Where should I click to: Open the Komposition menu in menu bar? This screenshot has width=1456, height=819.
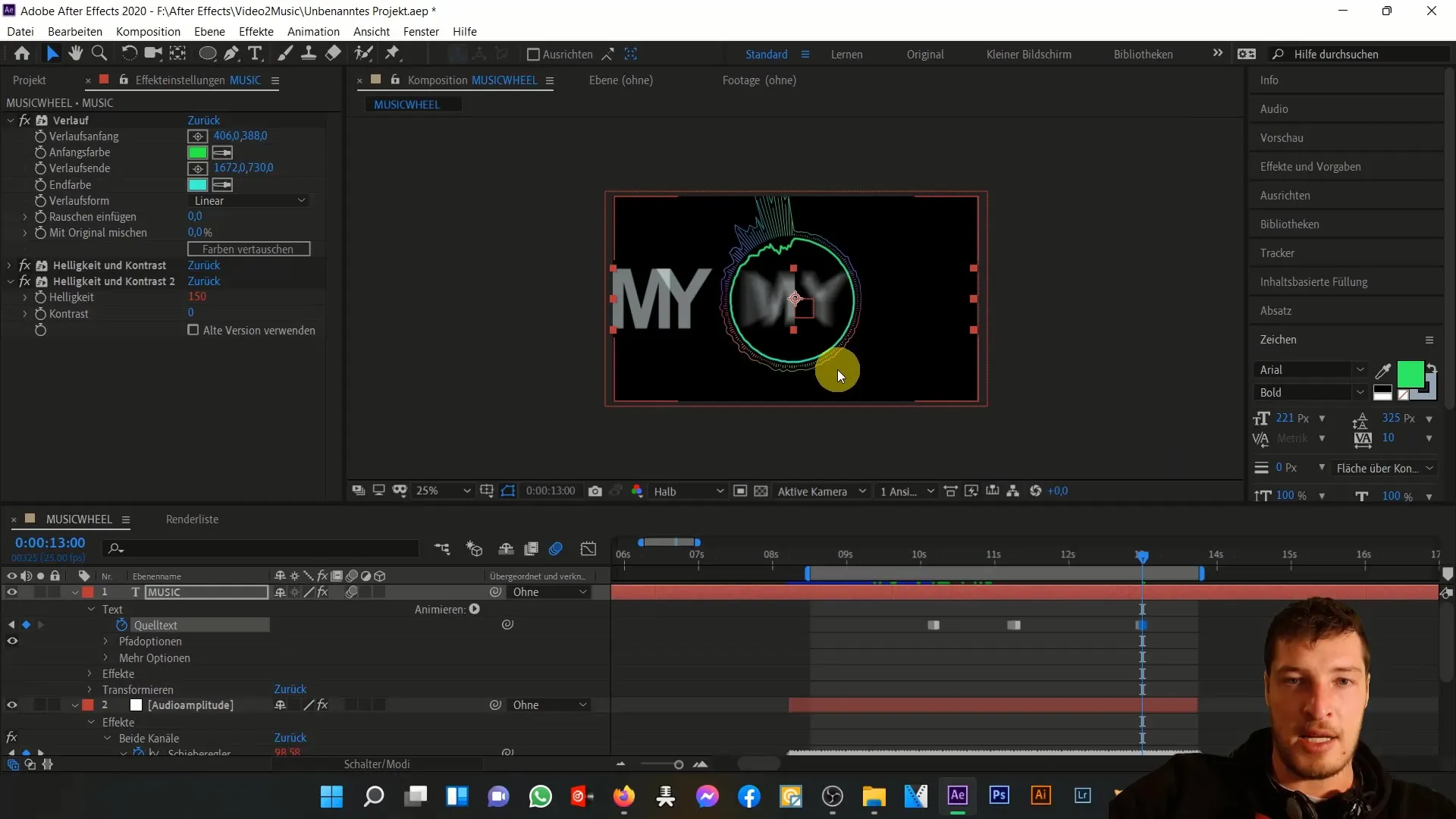point(148,31)
